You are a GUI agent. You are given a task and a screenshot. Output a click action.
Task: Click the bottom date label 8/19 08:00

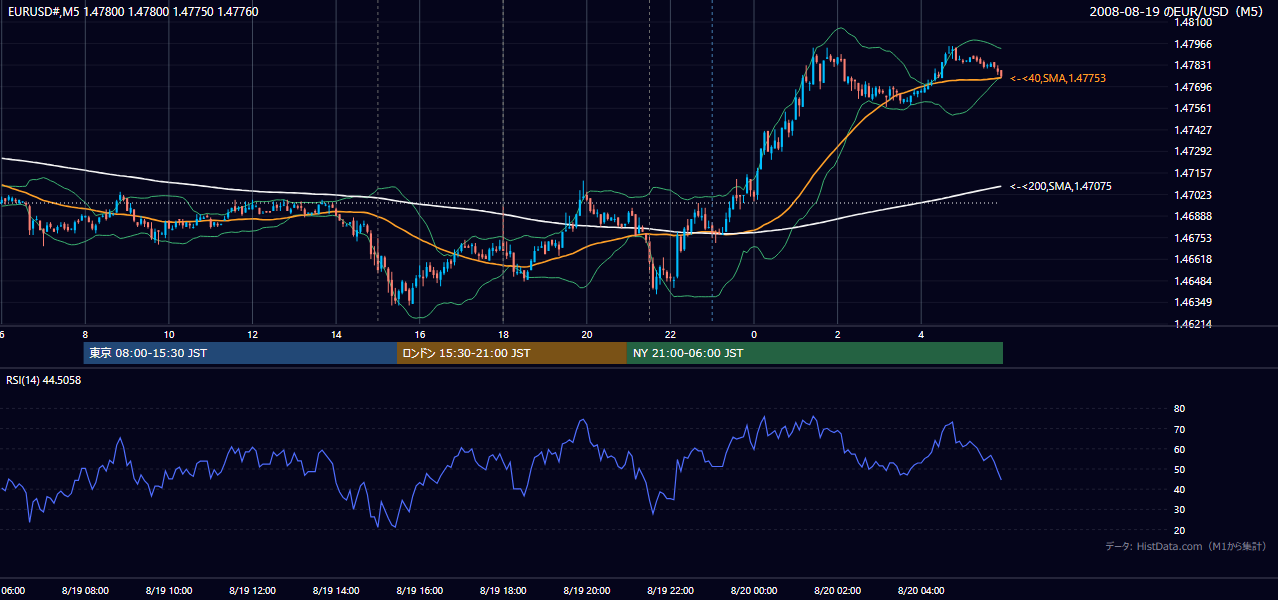coord(85,591)
